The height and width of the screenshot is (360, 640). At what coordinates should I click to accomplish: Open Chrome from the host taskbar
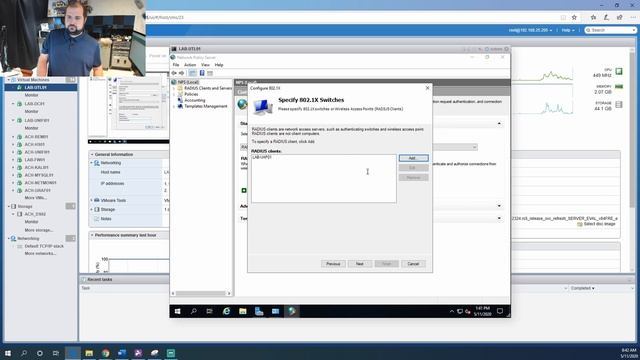tap(106, 353)
